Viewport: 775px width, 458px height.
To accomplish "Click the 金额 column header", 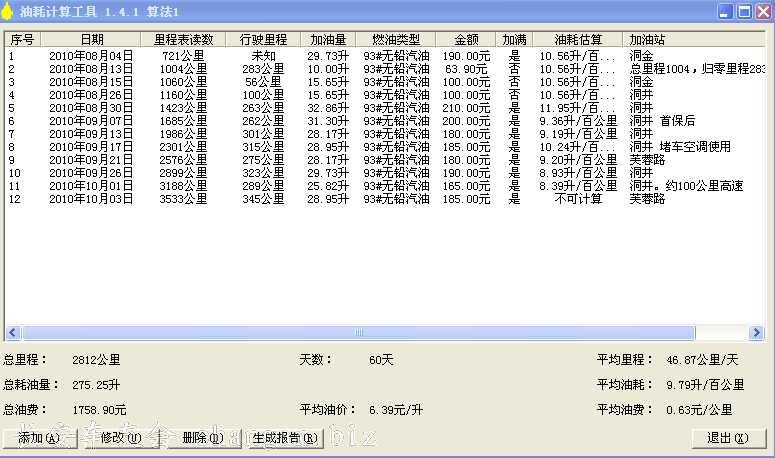I will point(465,39).
